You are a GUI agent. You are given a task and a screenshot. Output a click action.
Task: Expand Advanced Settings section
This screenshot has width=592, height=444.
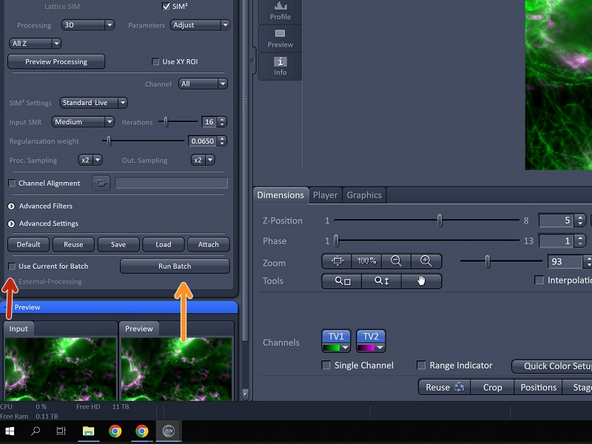point(11,224)
